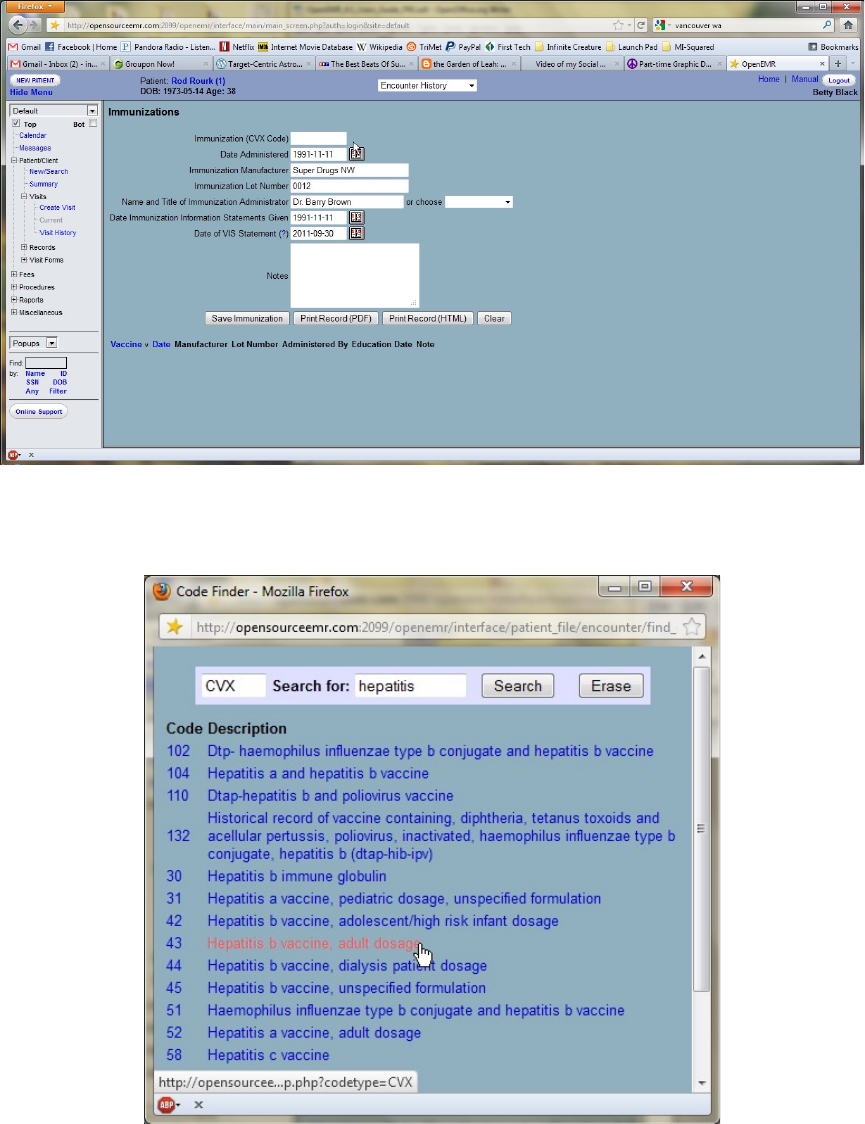Click the site identity star in Code Finder URL bar

coord(174,627)
